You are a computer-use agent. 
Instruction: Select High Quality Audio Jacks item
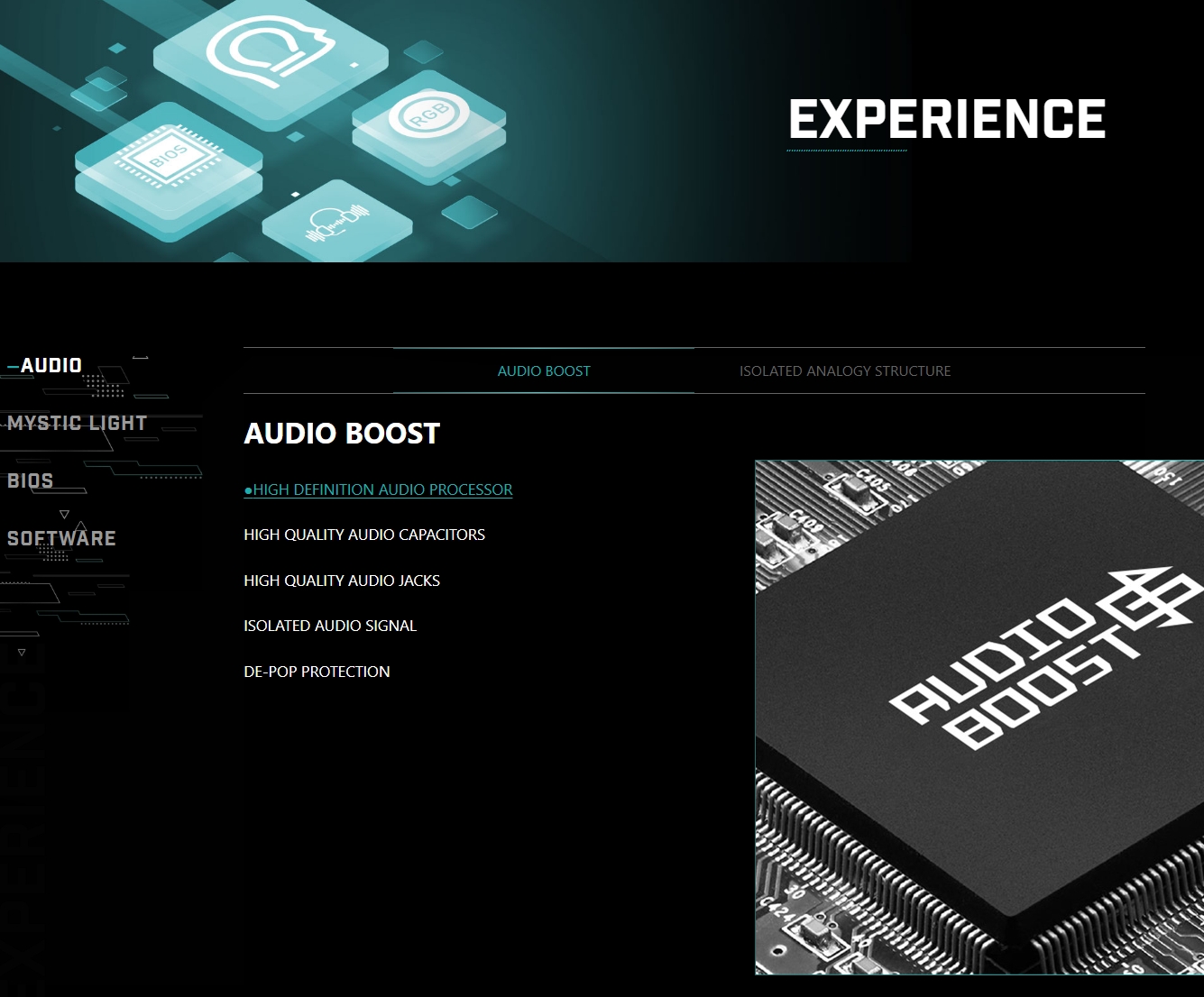click(342, 581)
